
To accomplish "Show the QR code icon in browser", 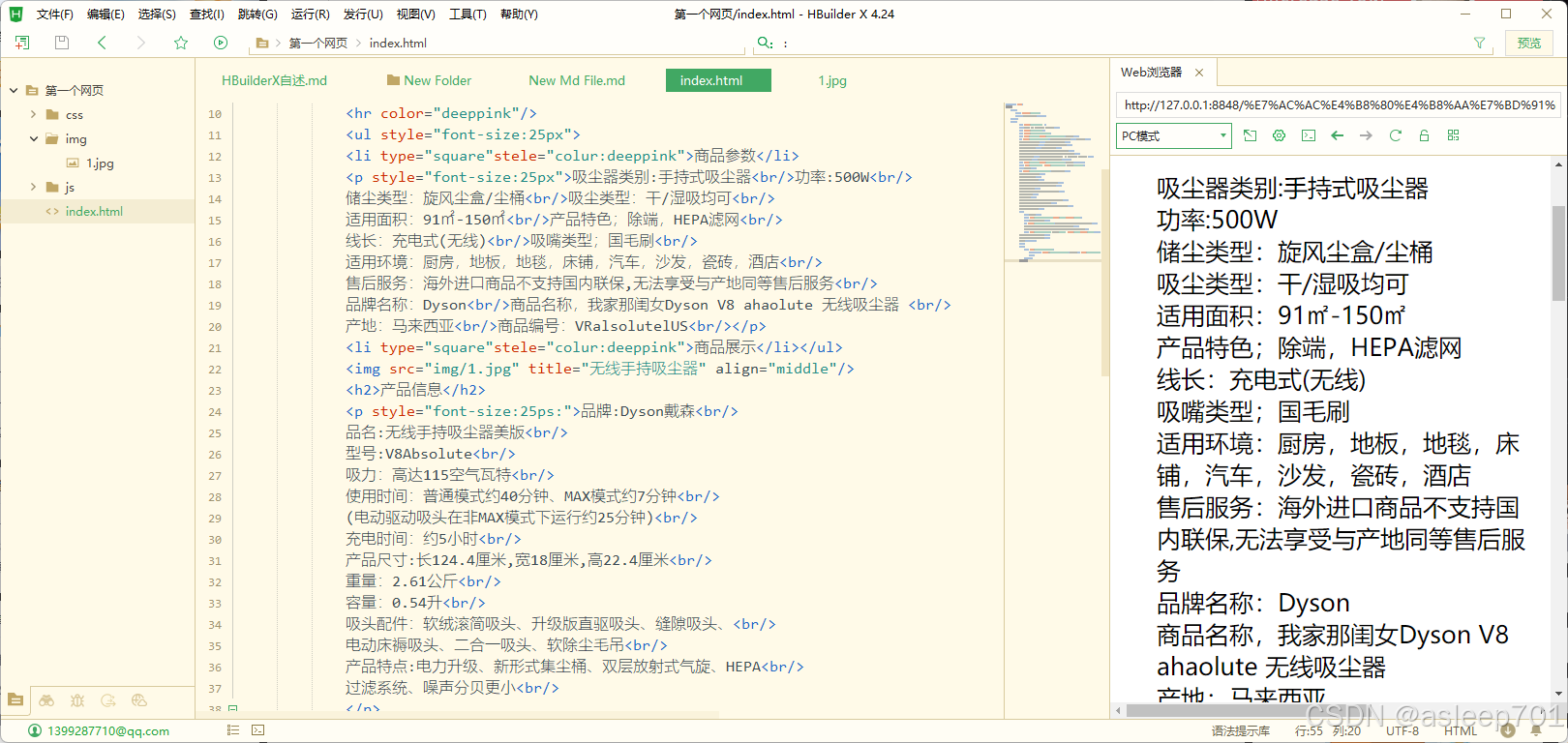I will tap(1454, 135).
